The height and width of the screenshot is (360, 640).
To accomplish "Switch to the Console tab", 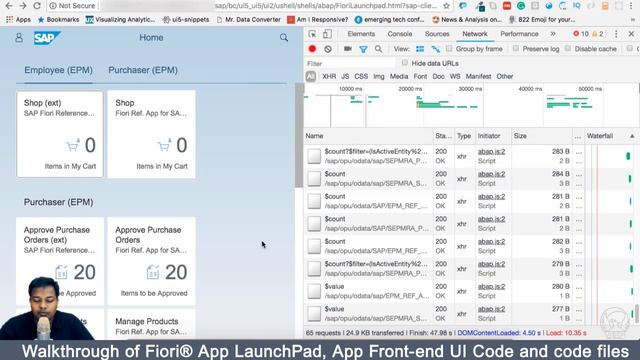I will tap(400, 34).
